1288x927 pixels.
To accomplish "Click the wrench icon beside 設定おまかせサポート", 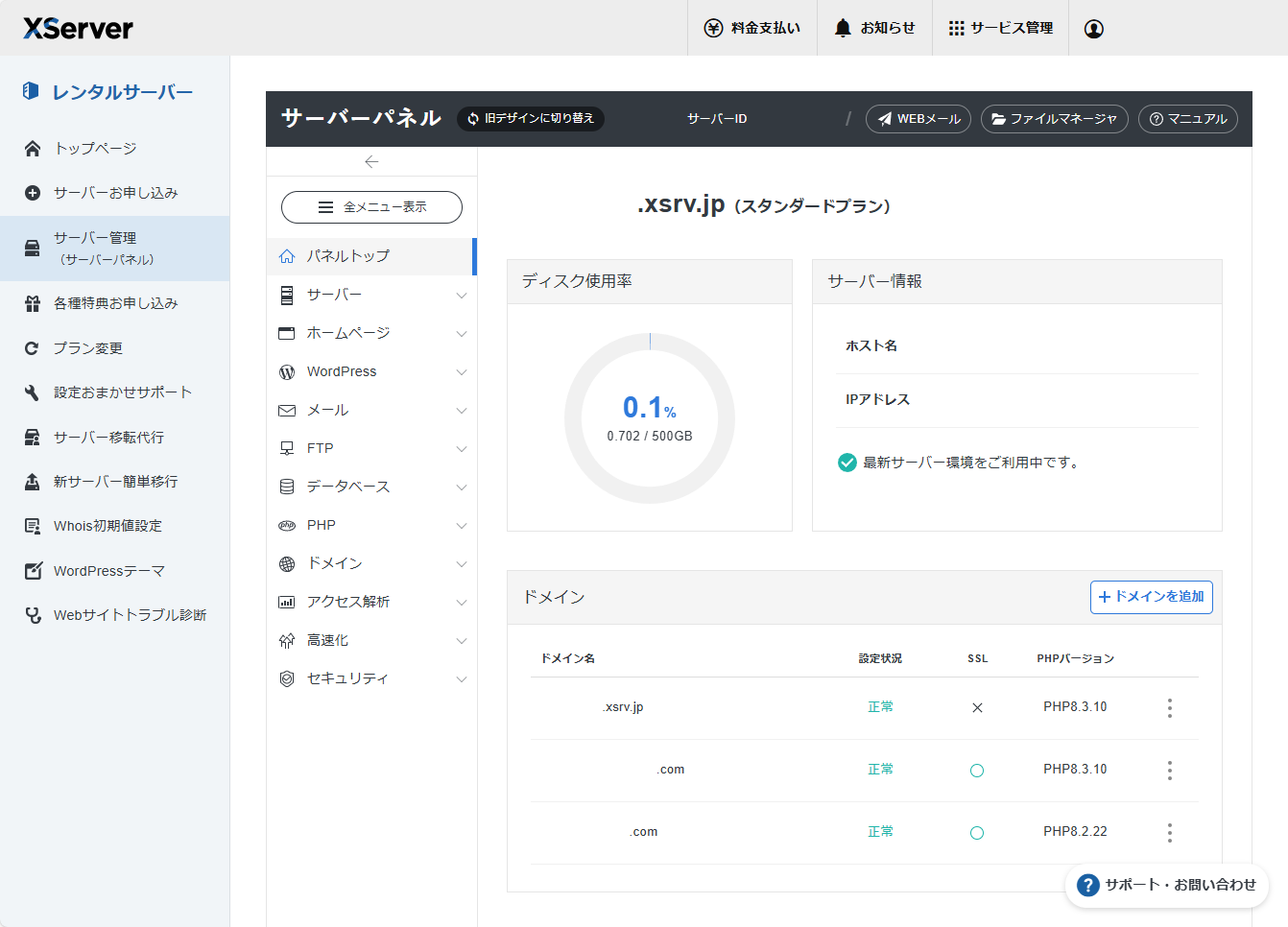I will point(32,392).
